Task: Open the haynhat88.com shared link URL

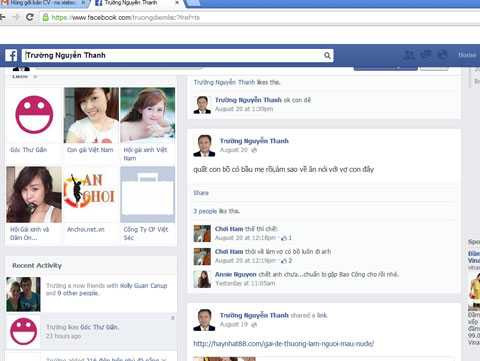Action: click(x=284, y=344)
